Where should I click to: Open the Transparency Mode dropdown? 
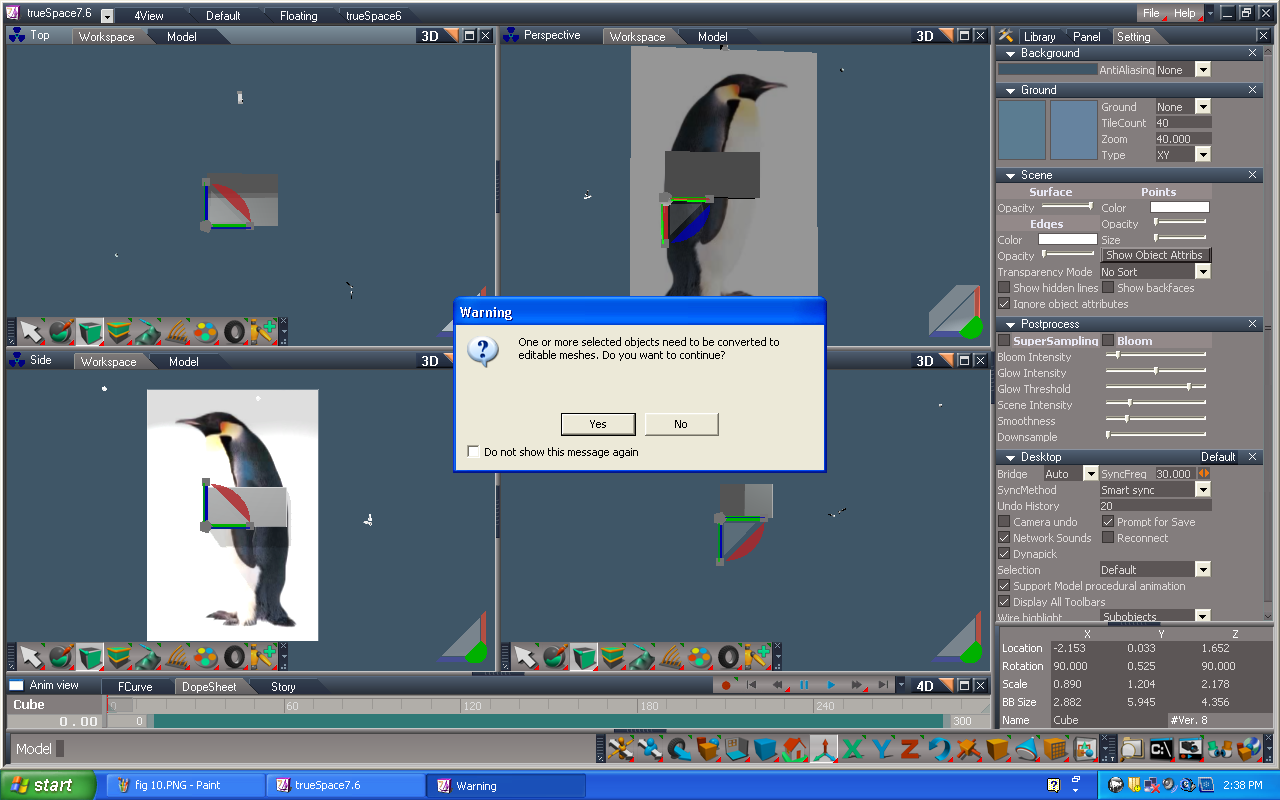click(x=1201, y=271)
